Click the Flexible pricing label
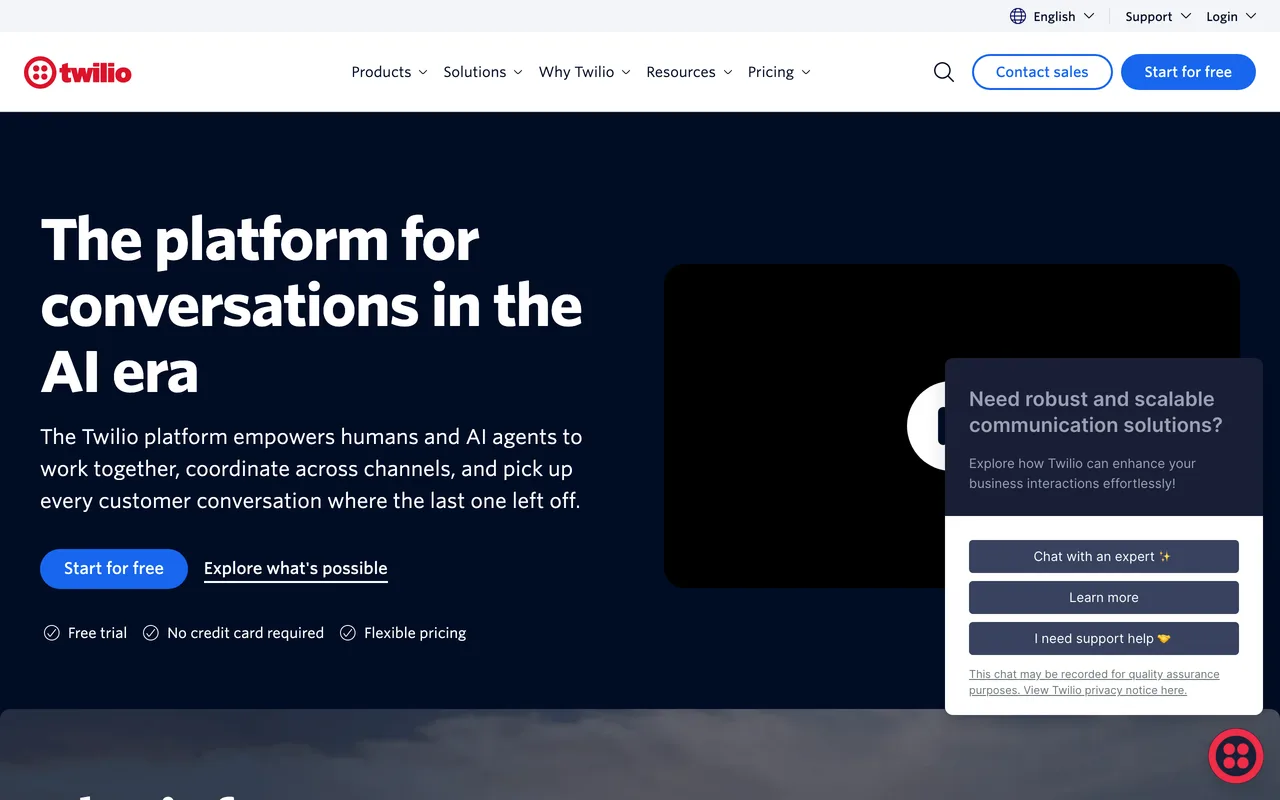 pos(415,633)
